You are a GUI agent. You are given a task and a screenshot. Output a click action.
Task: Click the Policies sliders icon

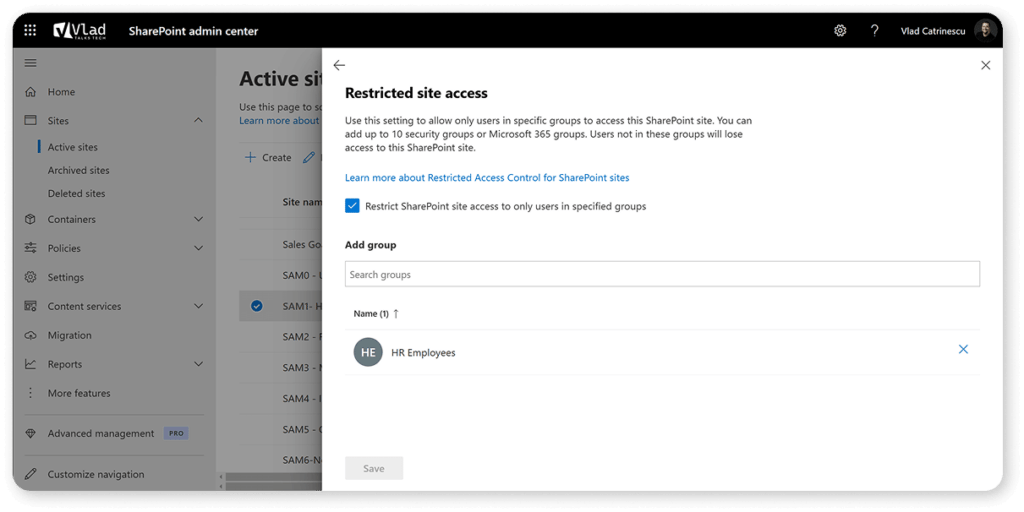click(x=30, y=248)
